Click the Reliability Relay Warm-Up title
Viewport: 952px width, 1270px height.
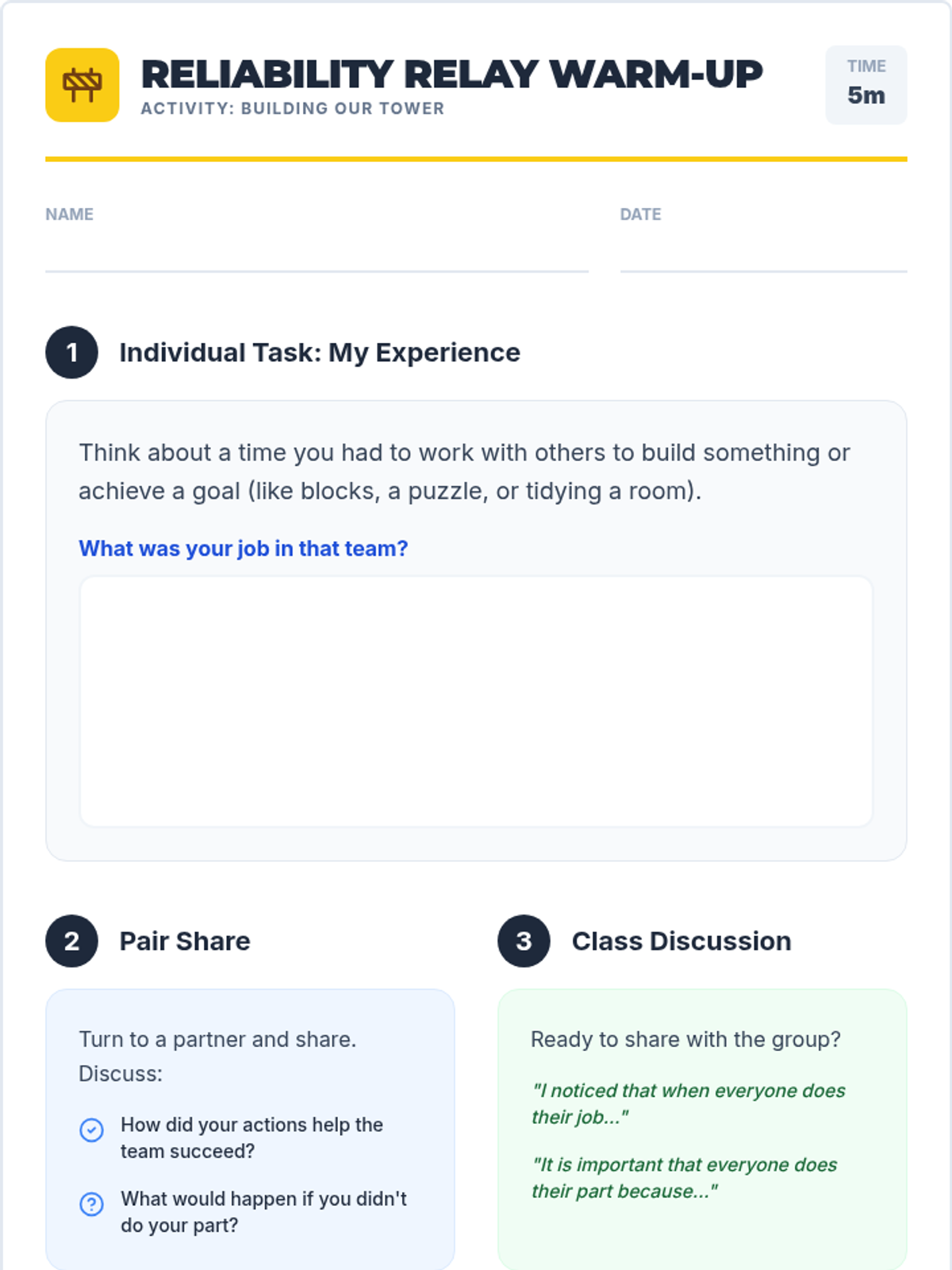451,75
